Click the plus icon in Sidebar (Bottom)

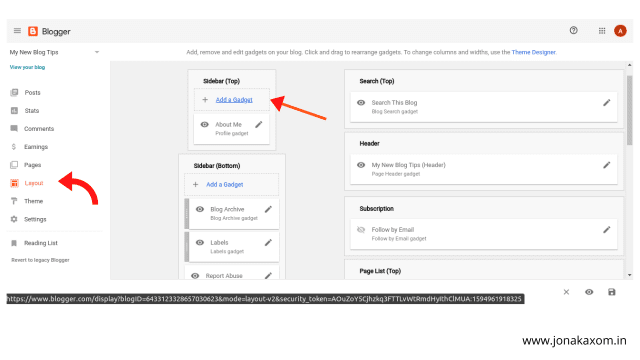[x=196, y=184]
